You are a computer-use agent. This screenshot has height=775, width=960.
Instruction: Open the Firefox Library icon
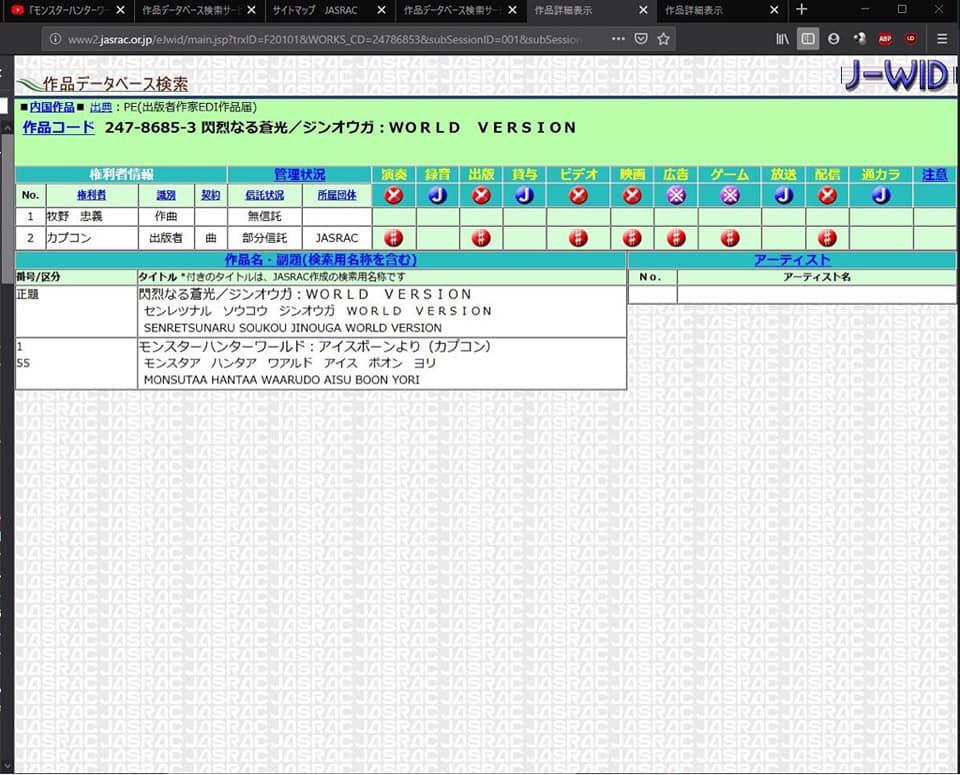(x=782, y=39)
